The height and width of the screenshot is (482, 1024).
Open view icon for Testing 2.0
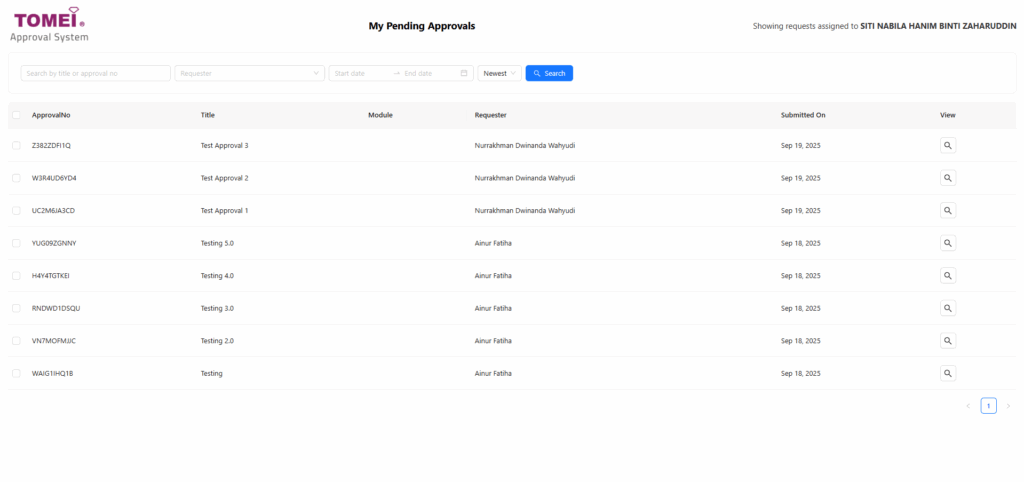point(948,340)
